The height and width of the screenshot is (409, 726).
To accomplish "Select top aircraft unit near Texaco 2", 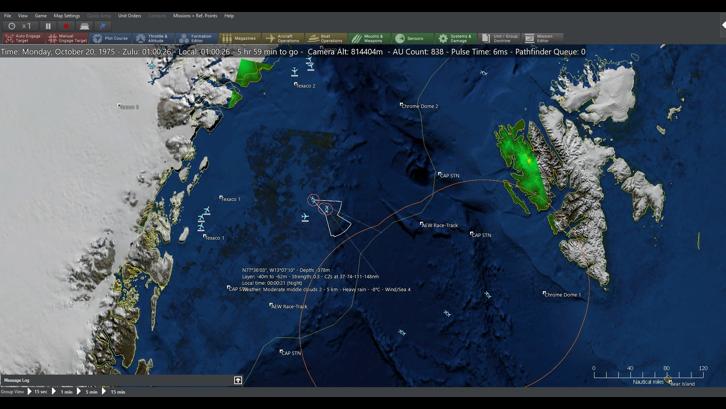I will [x=310, y=64].
